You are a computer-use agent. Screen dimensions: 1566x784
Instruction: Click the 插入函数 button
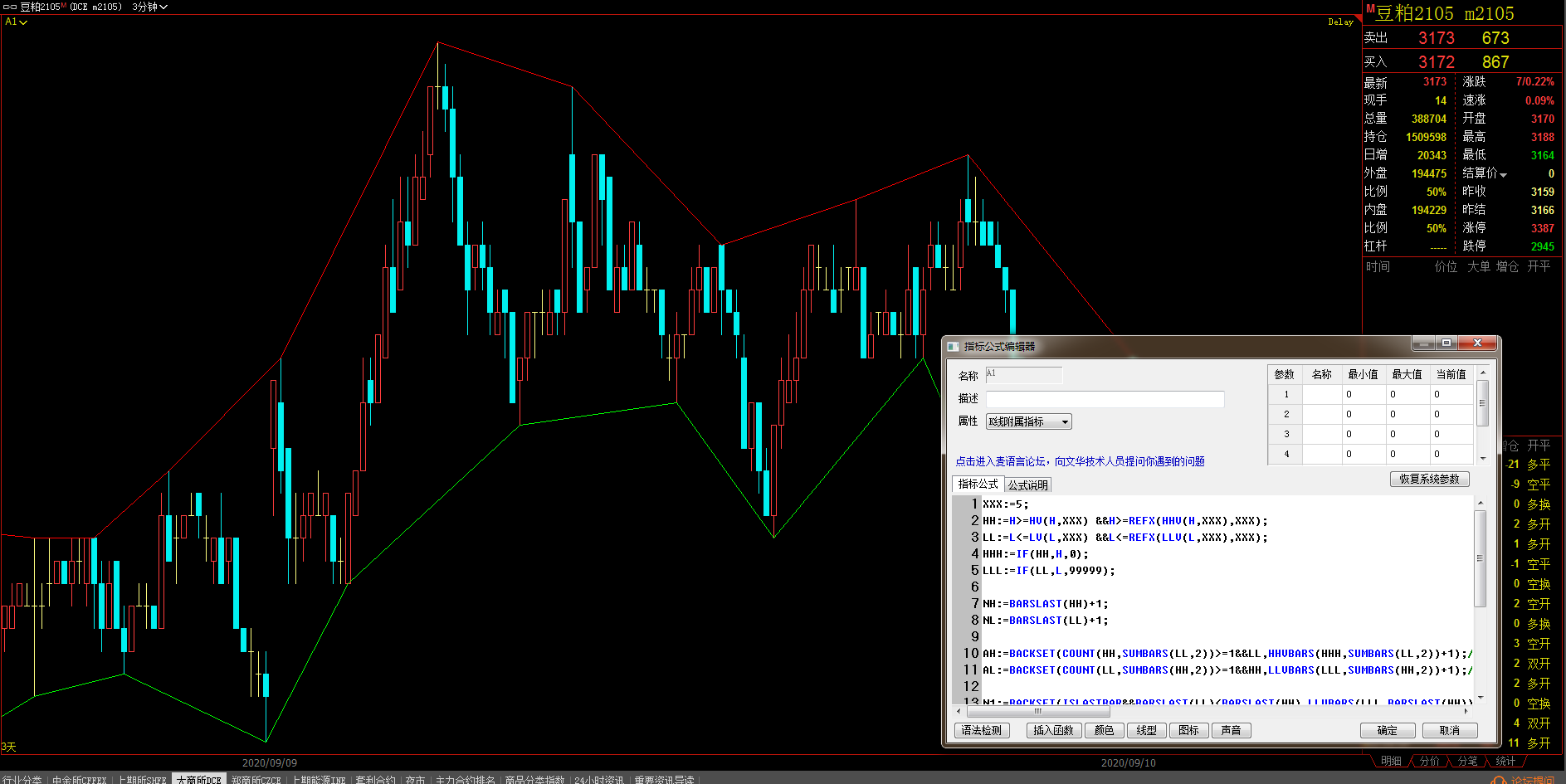click(1053, 730)
